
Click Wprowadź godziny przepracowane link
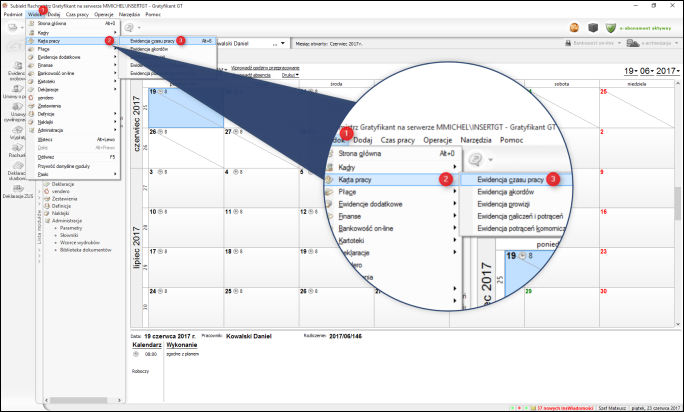pyautogui.click(x=265, y=68)
